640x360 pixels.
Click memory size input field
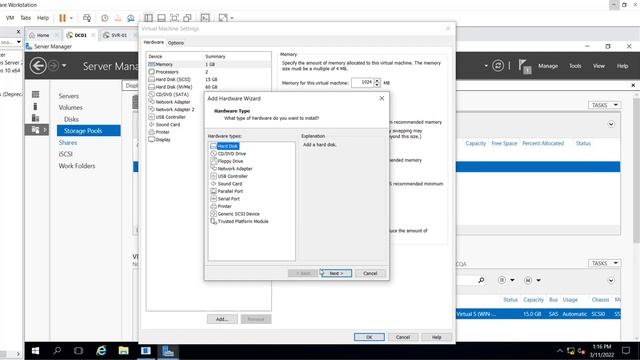[362, 82]
